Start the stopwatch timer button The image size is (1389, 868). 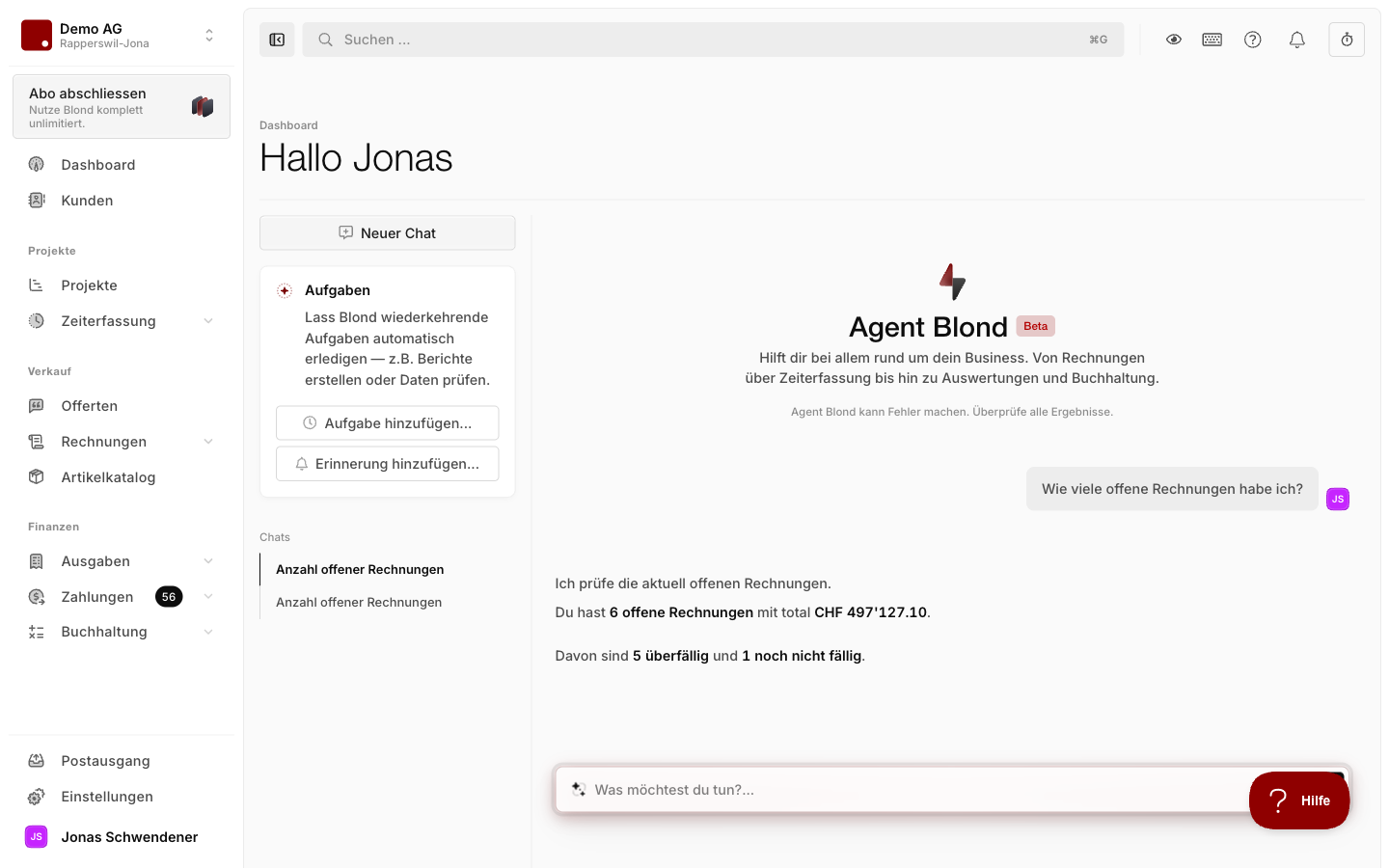(1347, 40)
